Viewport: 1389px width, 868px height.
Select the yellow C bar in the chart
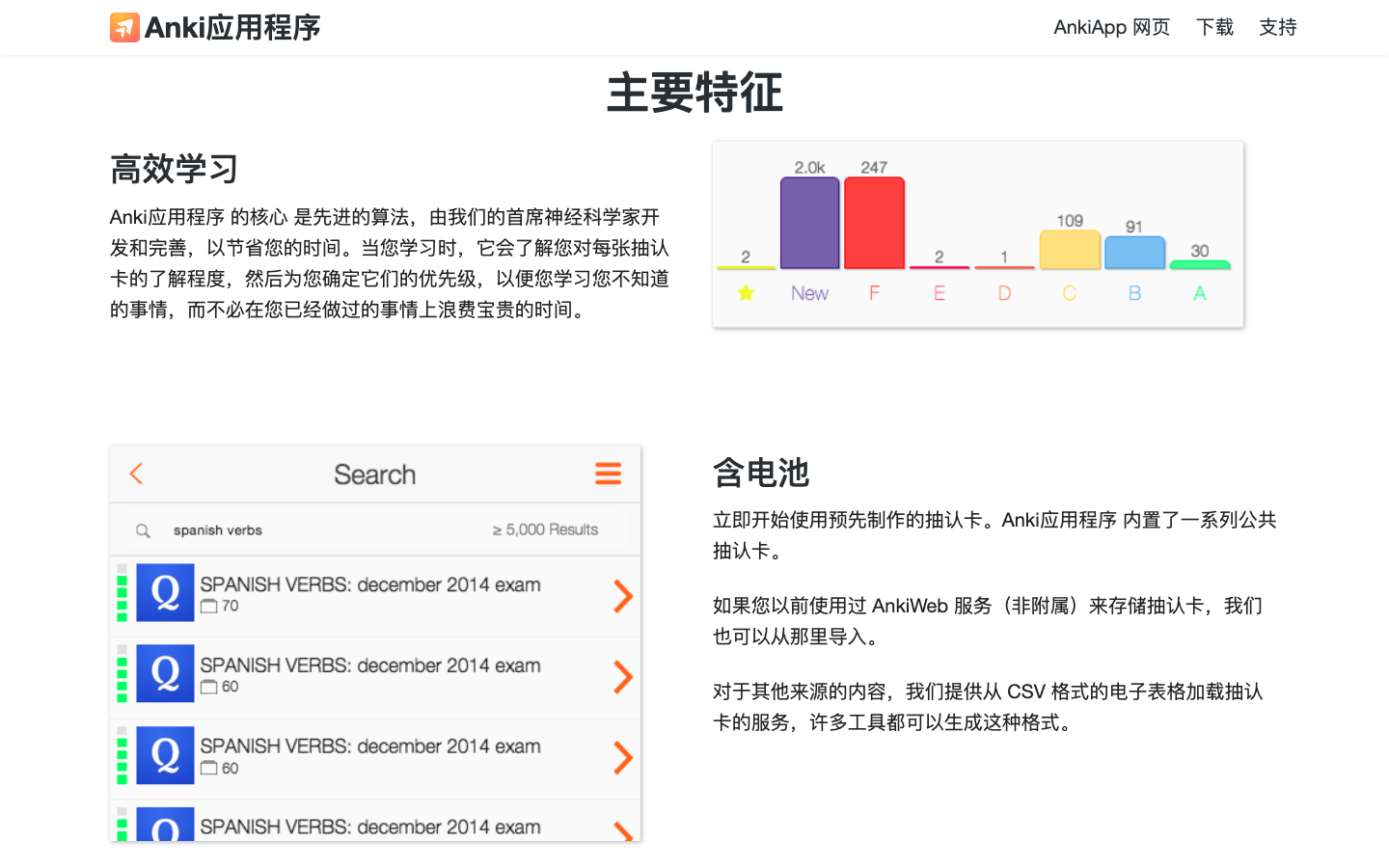[x=1070, y=250]
